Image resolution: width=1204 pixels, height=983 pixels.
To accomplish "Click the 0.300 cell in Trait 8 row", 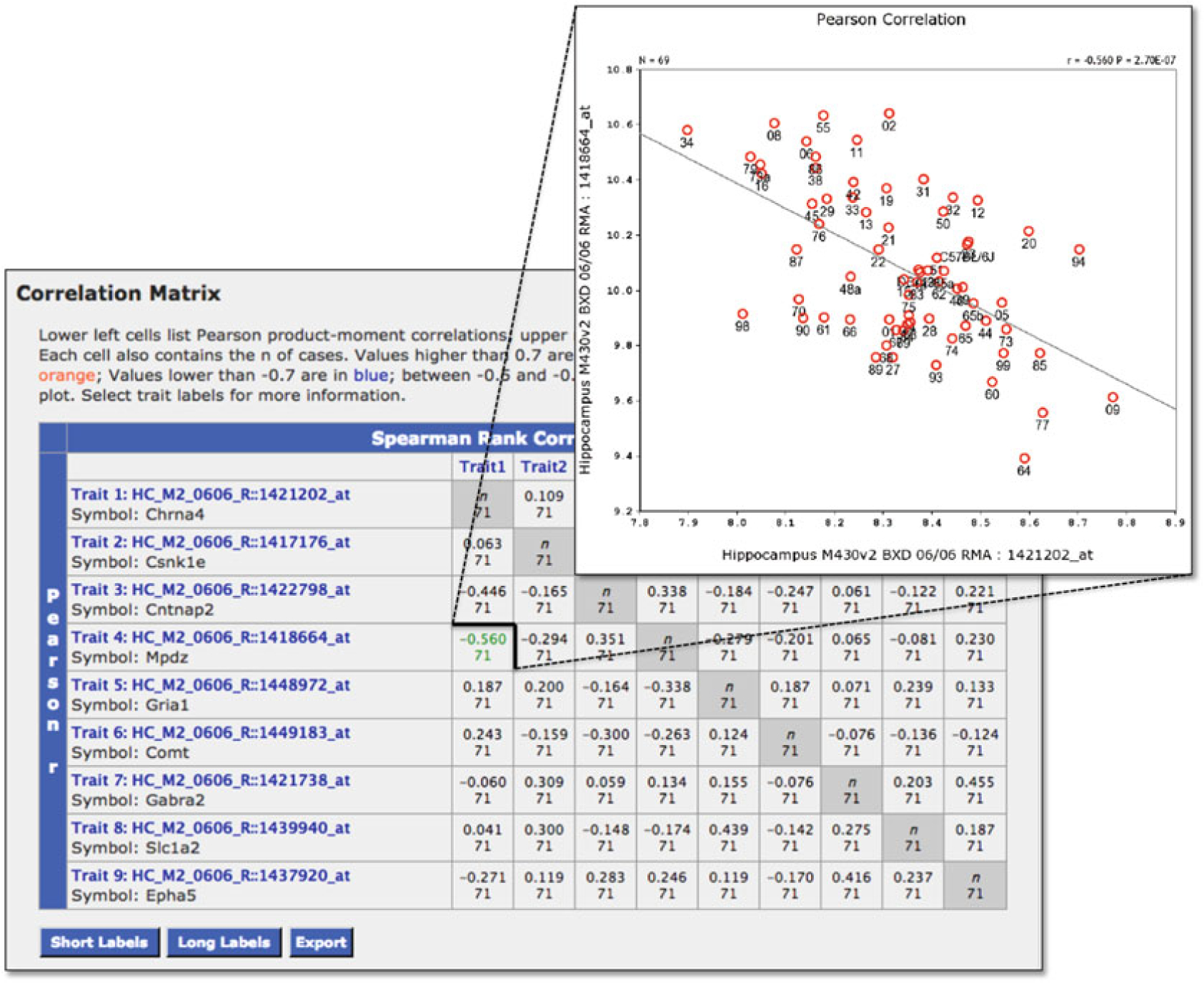I will pos(544,838).
